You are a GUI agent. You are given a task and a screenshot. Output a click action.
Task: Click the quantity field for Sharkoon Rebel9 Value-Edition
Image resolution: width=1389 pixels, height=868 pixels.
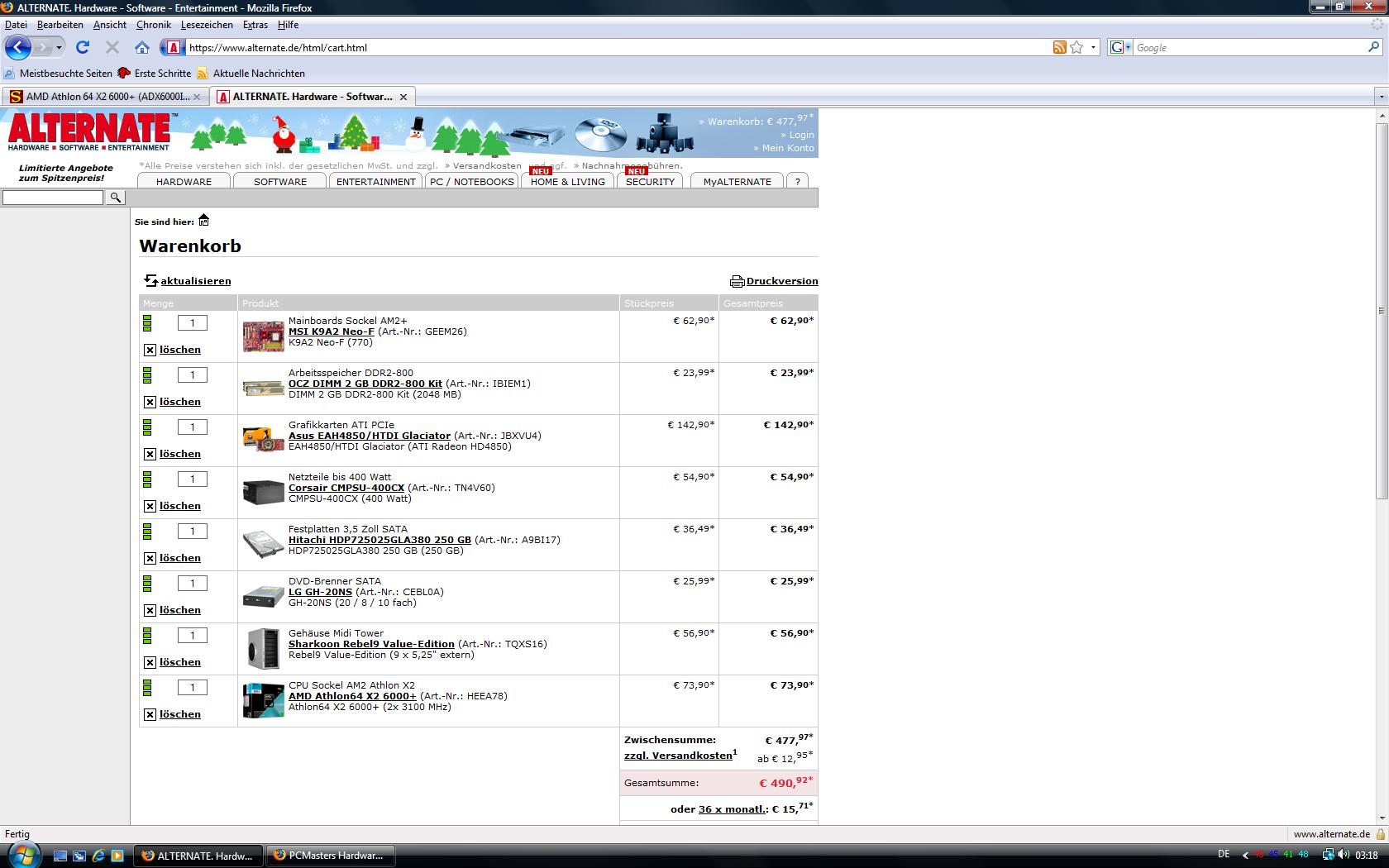pyautogui.click(x=193, y=636)
